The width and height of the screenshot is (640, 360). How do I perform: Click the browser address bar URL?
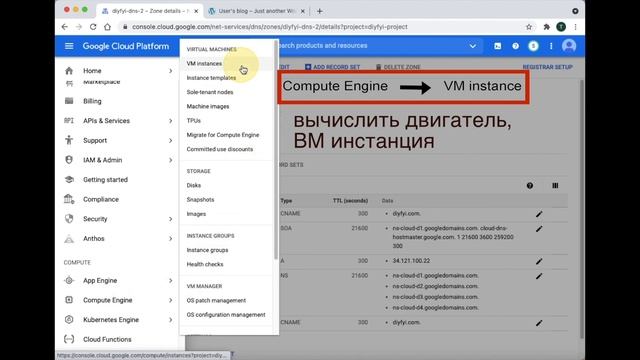[x=269, y=27]
